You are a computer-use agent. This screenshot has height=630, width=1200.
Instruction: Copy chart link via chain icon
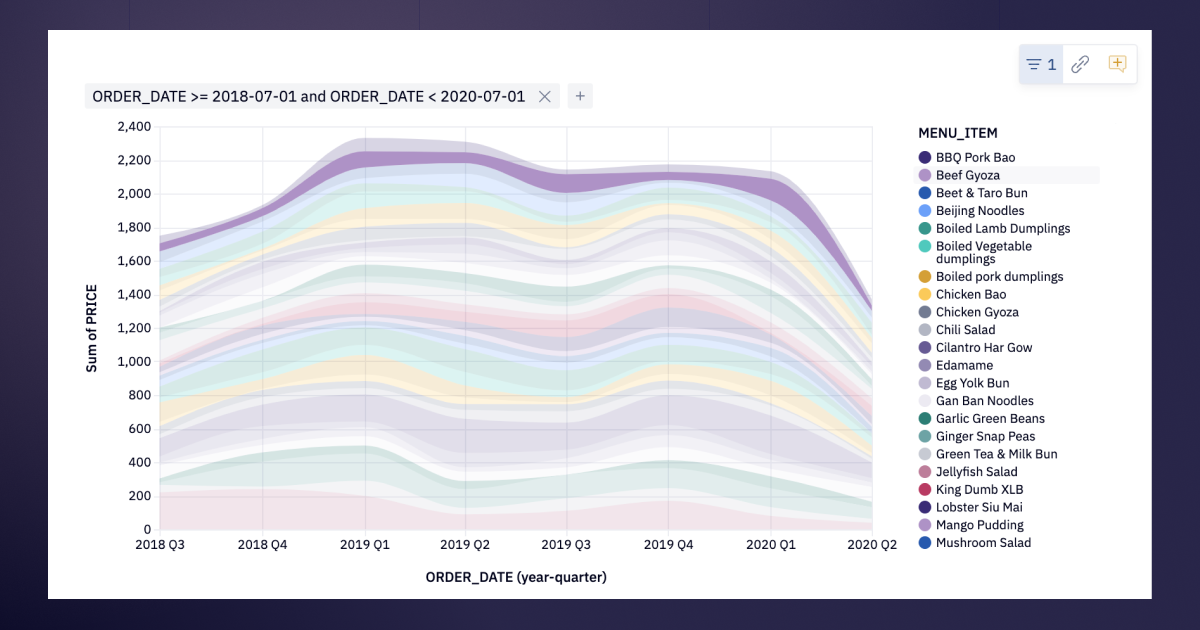pos(1080,64)
